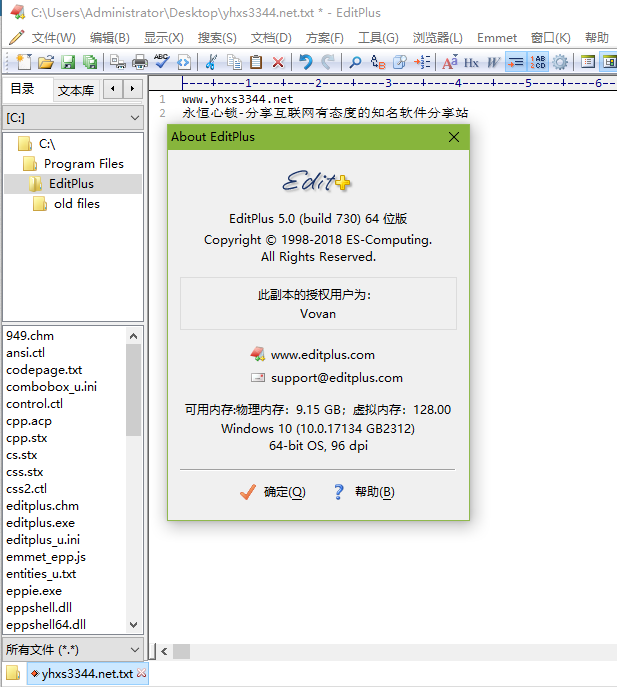Save the current file with floppy icon
This screenshot has height=687, width=617.
[x=67, y=62]
